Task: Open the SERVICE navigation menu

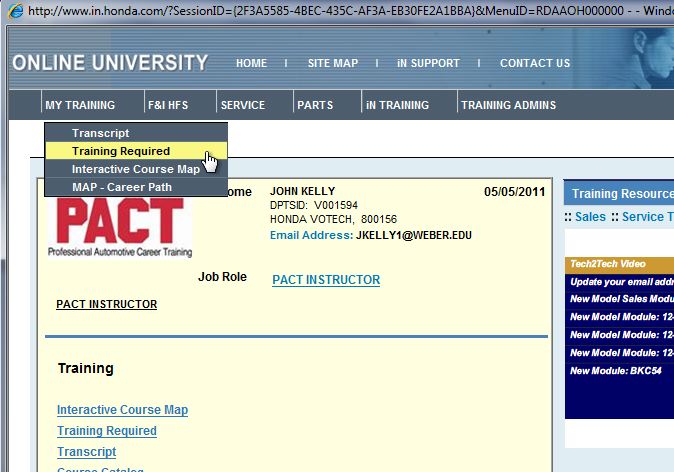Action: 243,105
